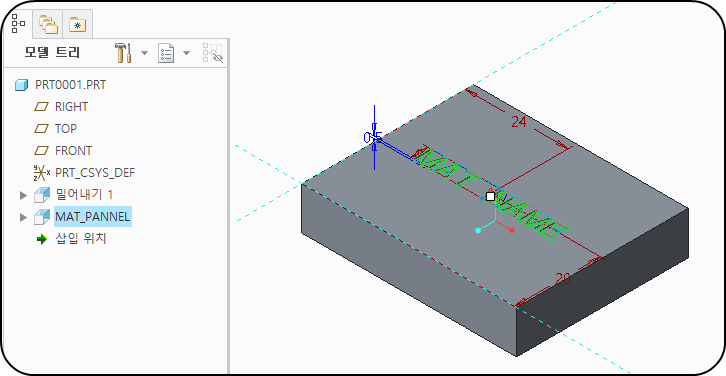
Task: Click the 모델 트리 panel title
Action: pos(52,53)
